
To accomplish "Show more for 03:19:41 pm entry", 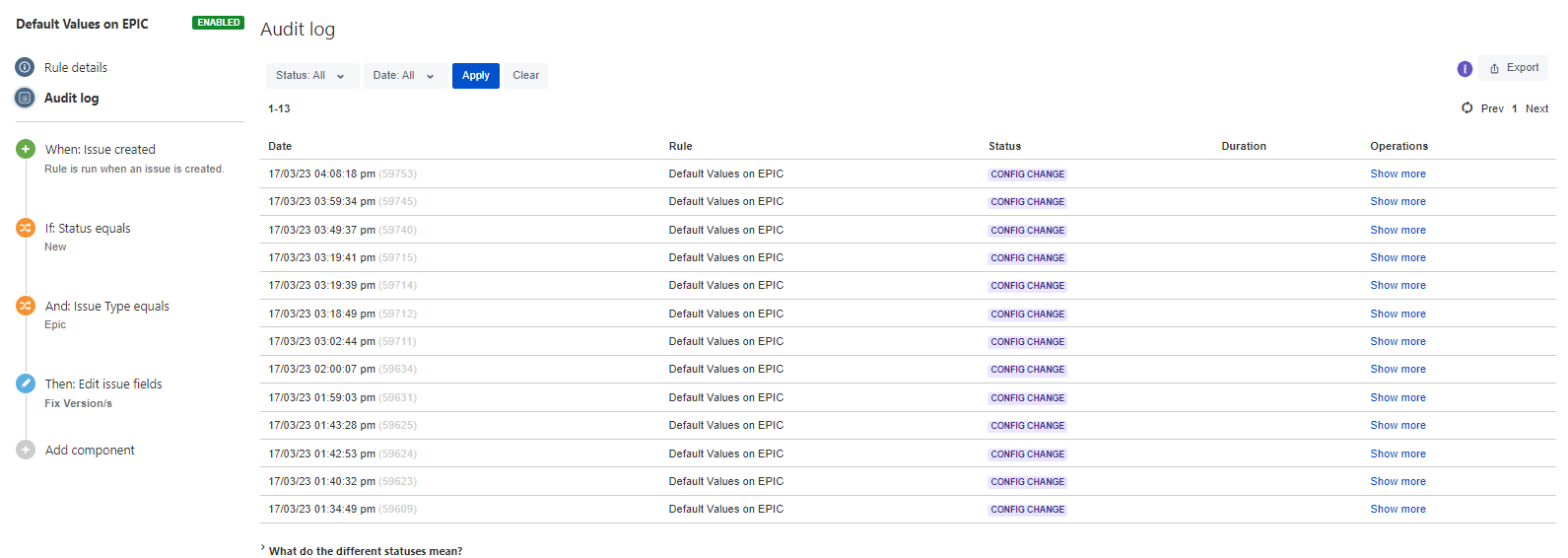I will [1398, 257].
